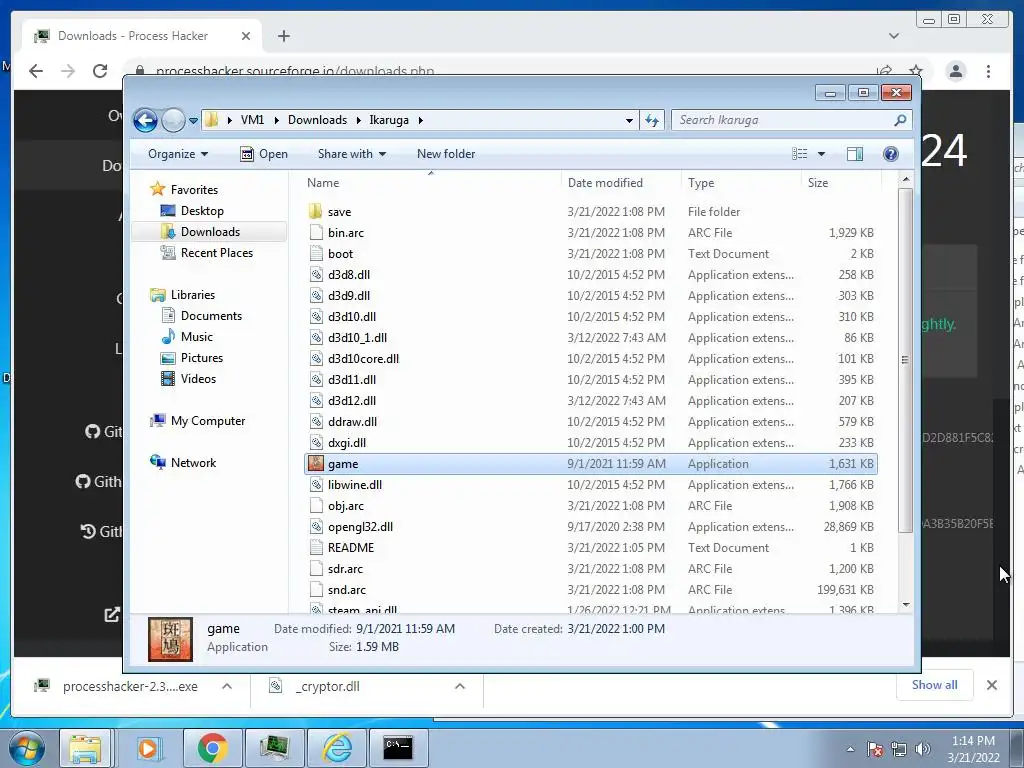Viewport: 1024px width, 768px height.
Task: Open recent locations dropdown beside navigation arrows
Action: pyautogui.click(x=193, y=121)
